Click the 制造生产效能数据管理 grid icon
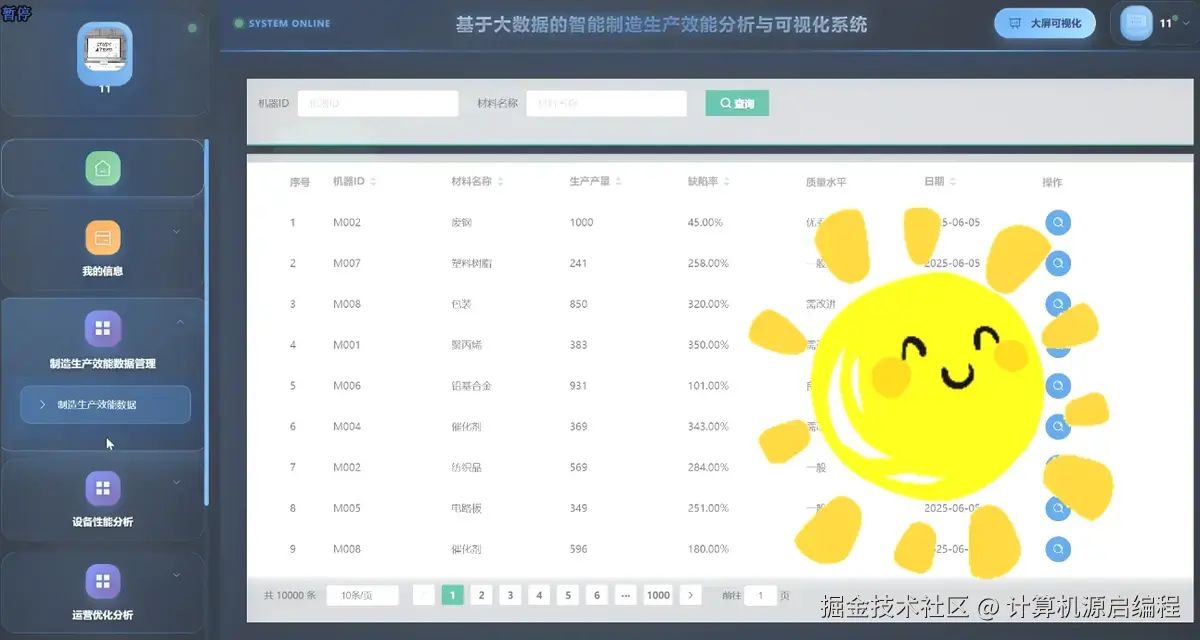The image size is (1200, 640). [103, 328]
